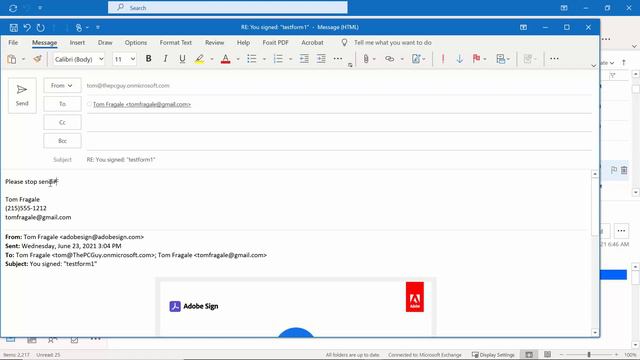The height and width of the screenshot is (360, 640).
Task: Toggle bold formatting
Action: click(149, 59)
